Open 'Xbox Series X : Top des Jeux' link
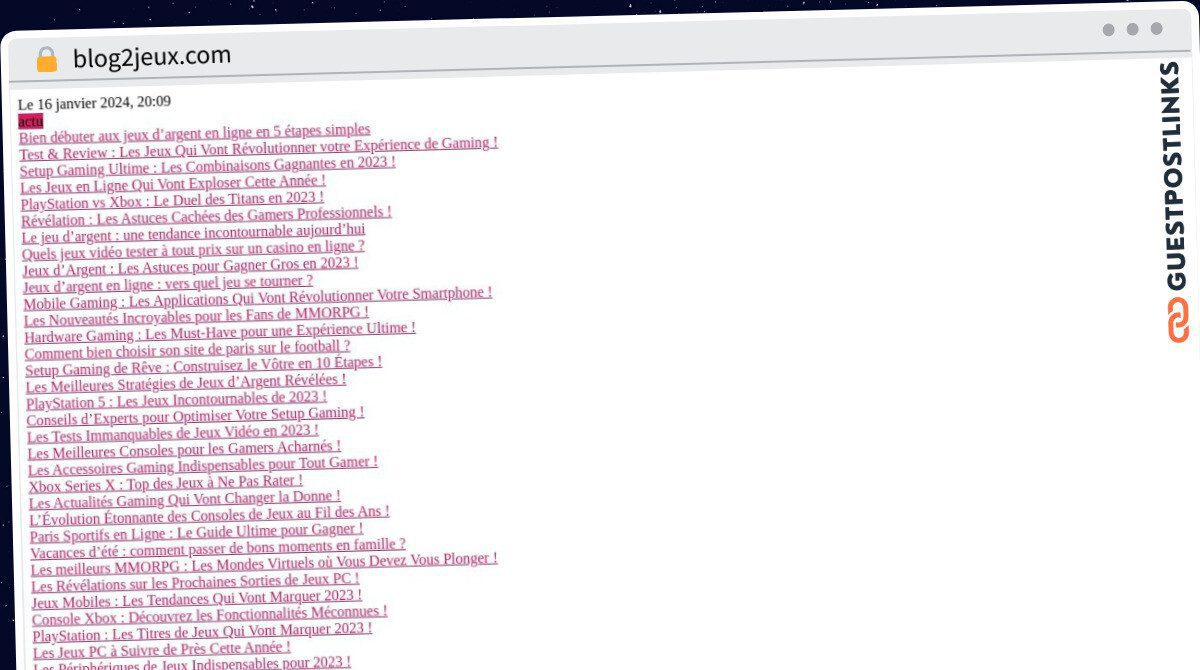 coord(166,484)
